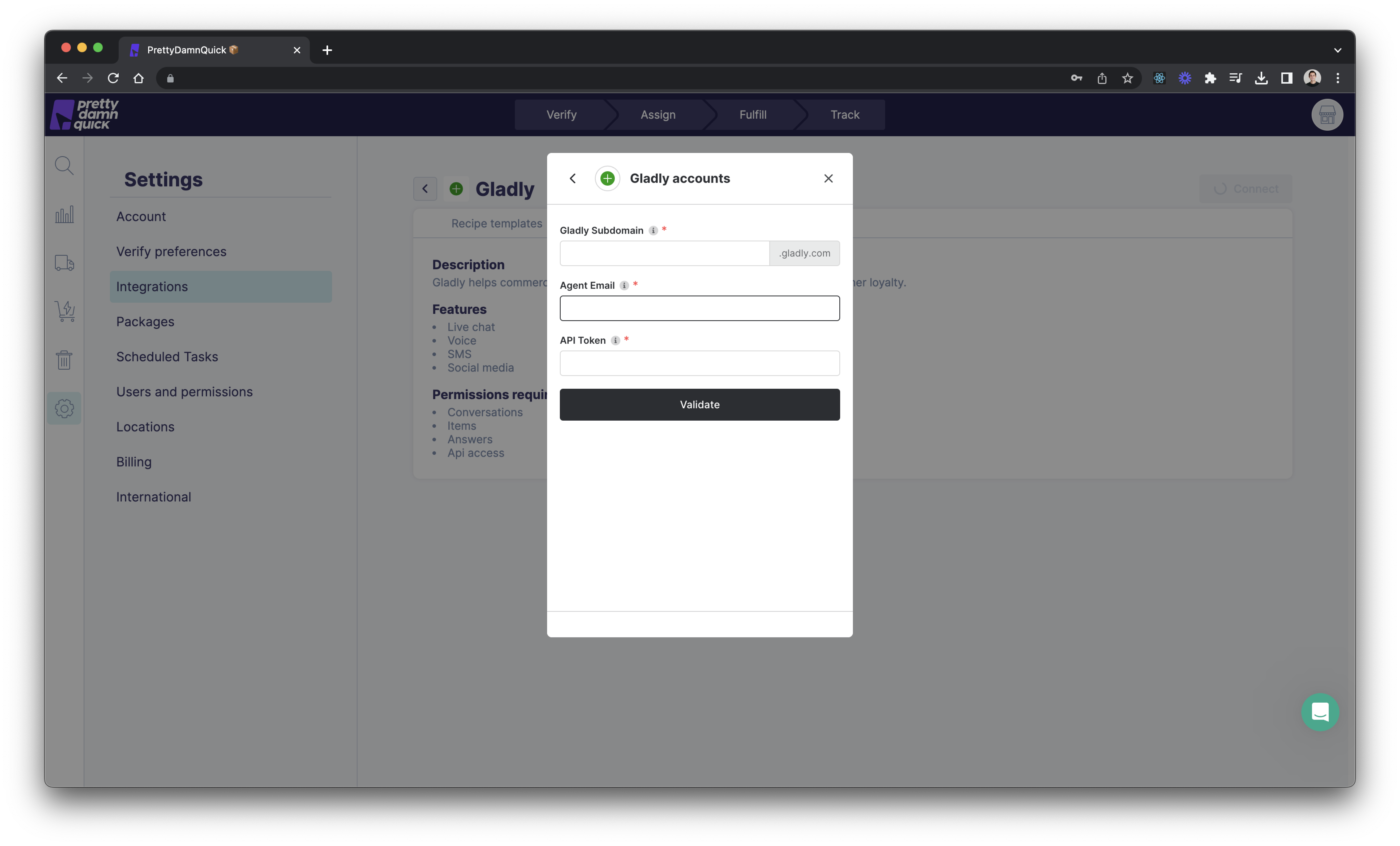
Task: Open the Verify preferences settings item
Action: click(x=171, y=251)
